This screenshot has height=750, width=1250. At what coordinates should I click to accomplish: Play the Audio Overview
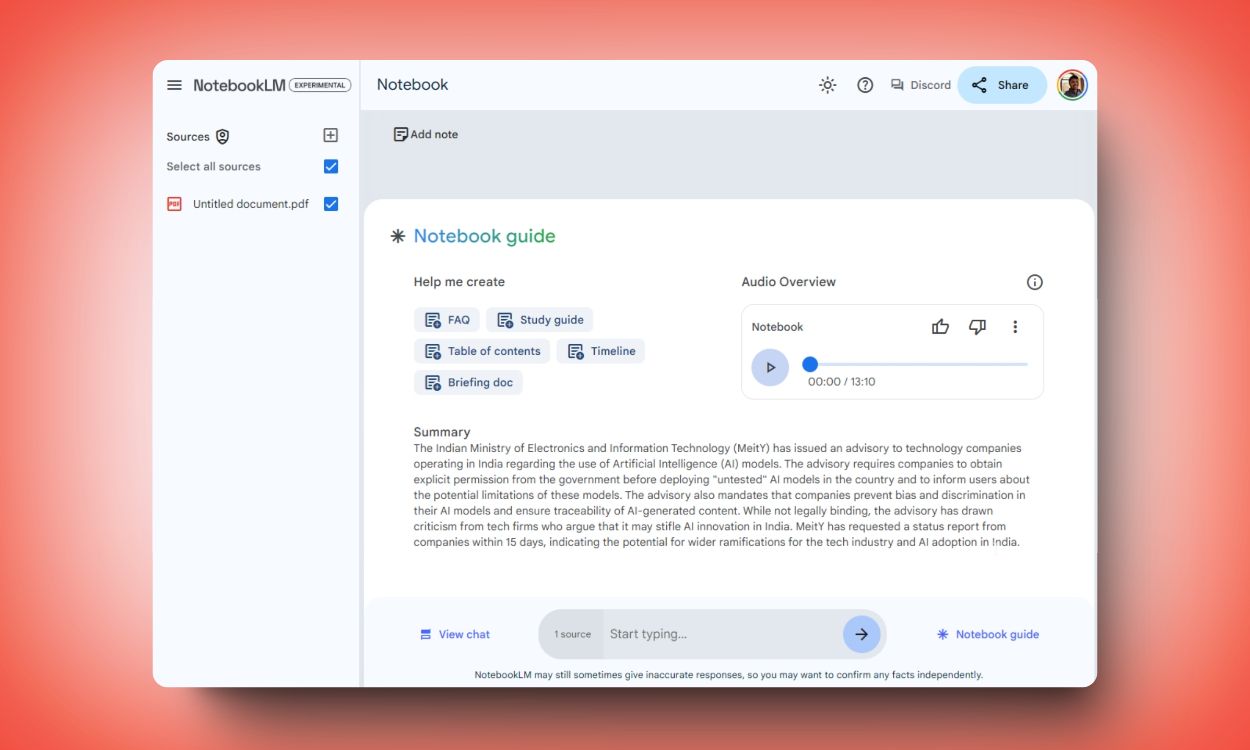[x=769, y=367]
